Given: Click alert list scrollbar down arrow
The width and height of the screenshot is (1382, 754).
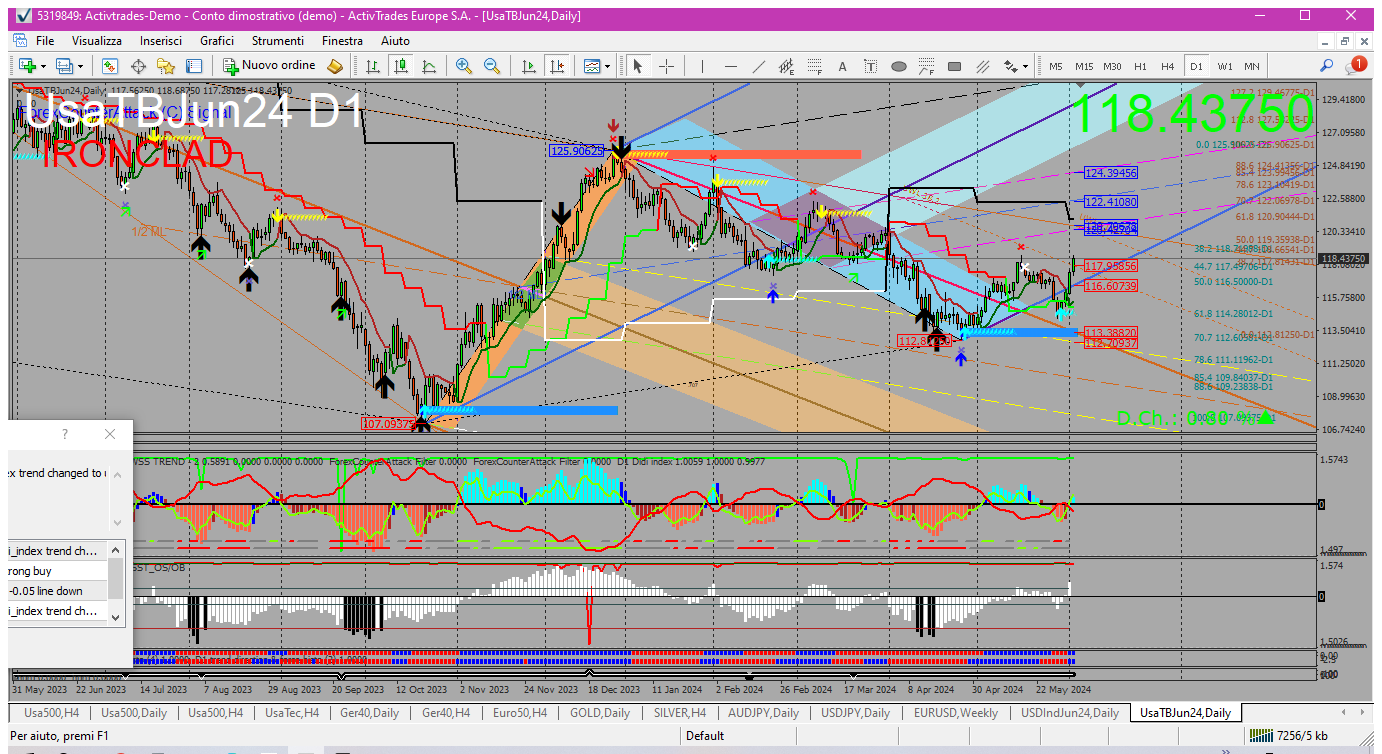Looking at the screenshot, I should click(x=117, y=618).
